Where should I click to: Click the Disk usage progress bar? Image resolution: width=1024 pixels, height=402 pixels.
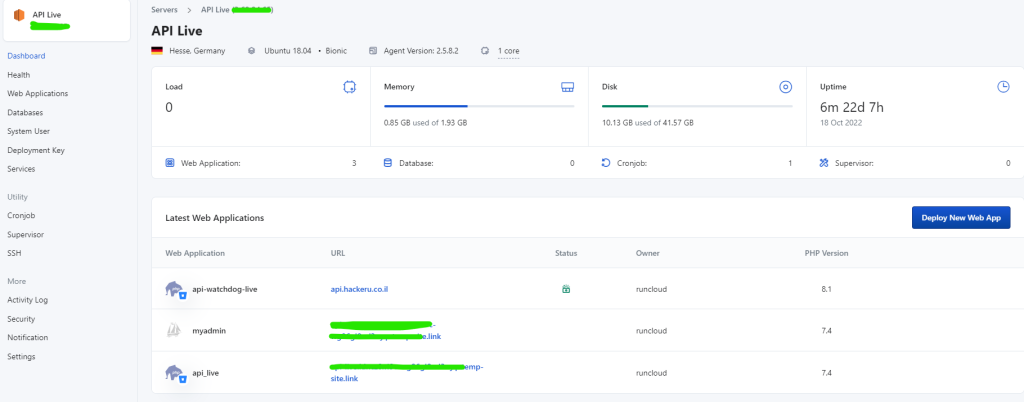tap(697, 105)
